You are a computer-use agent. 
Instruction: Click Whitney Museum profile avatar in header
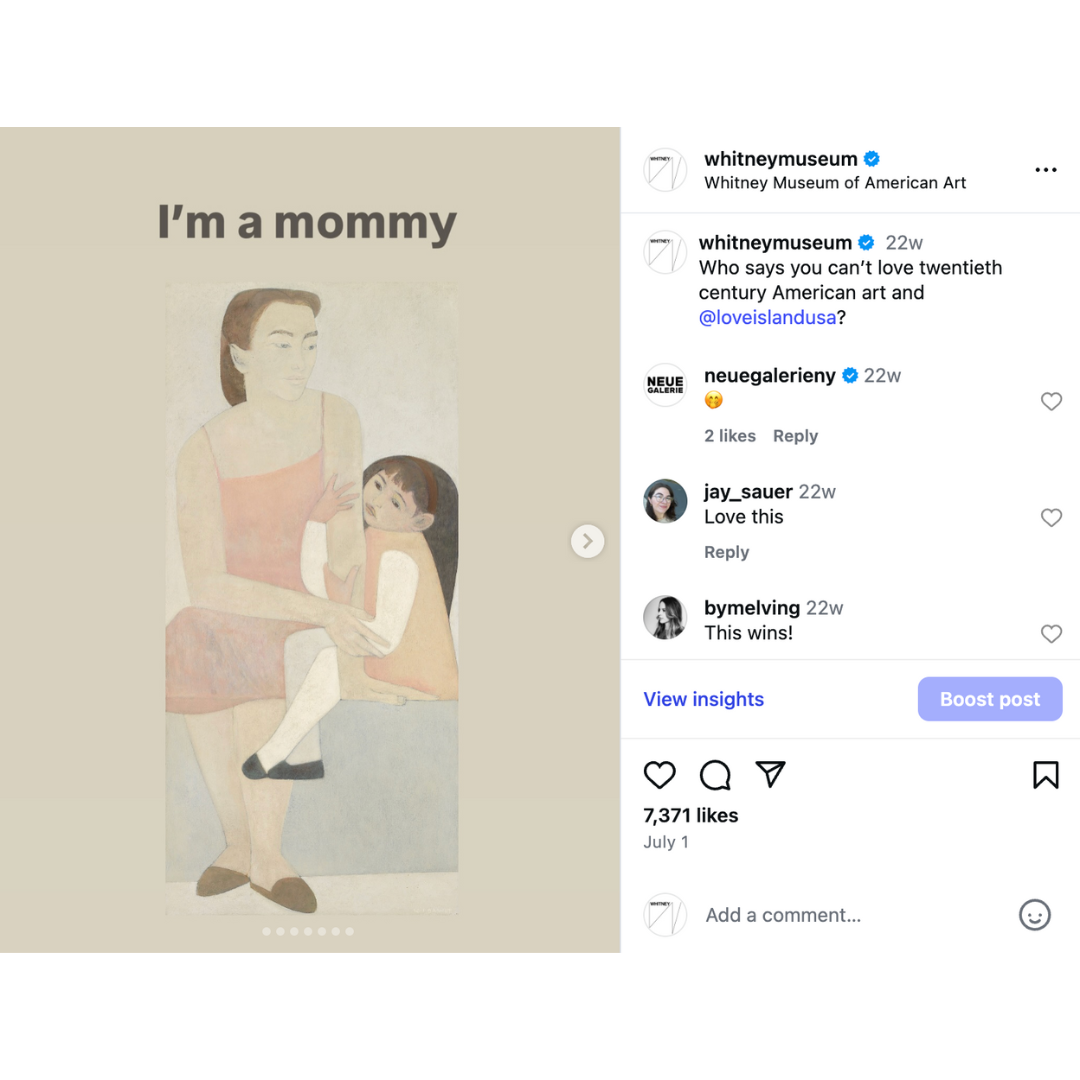point(665,170)
